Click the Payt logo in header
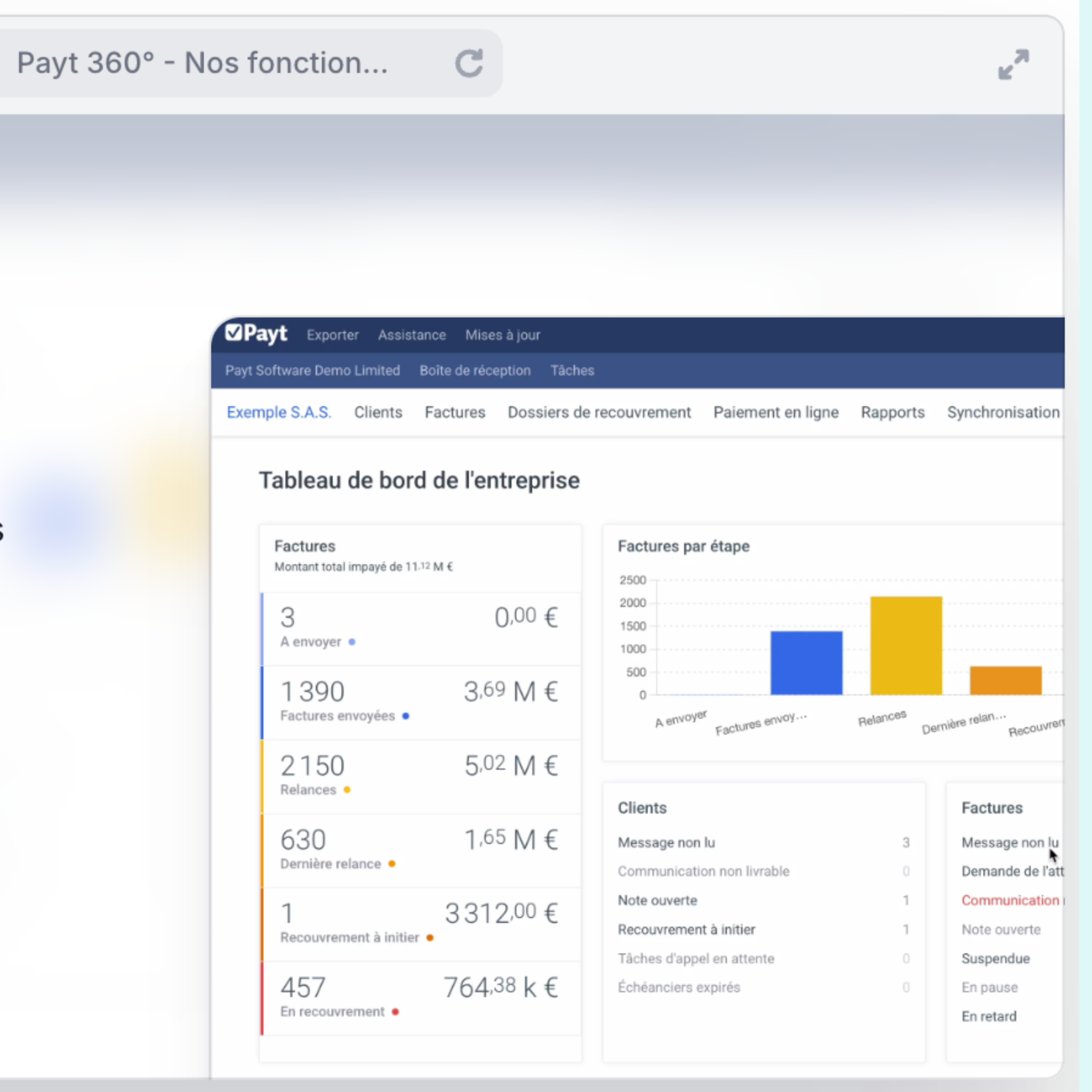This screenshot has height=1092, width=1092. click(256, 333)
